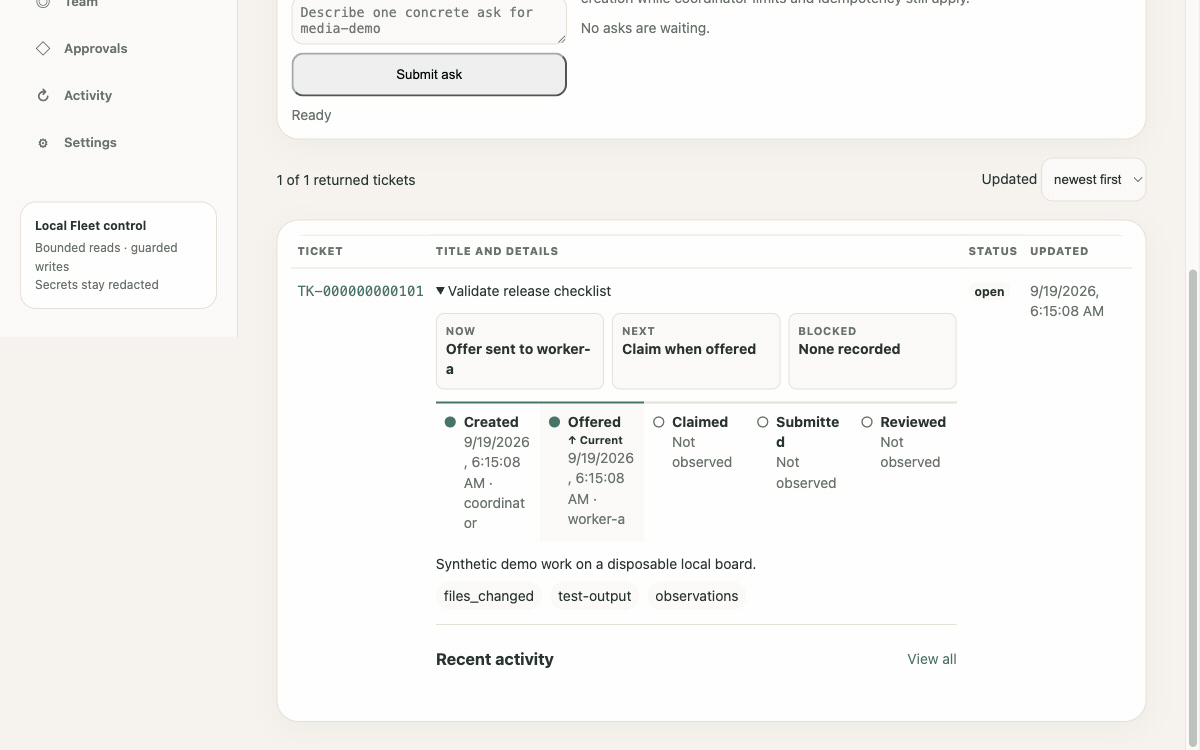Viewport: 1200px width, 750px height.
Task: Click the Created step filled dot
Action: 450,422
